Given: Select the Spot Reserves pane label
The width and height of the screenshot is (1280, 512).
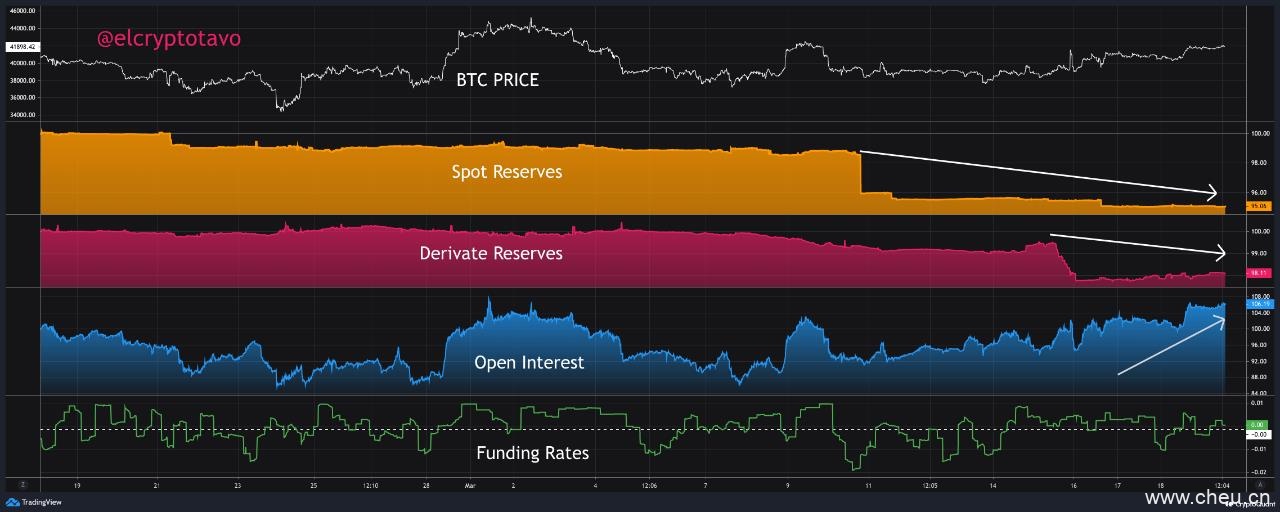Looking at the screenshot, I should coord(506,172).
